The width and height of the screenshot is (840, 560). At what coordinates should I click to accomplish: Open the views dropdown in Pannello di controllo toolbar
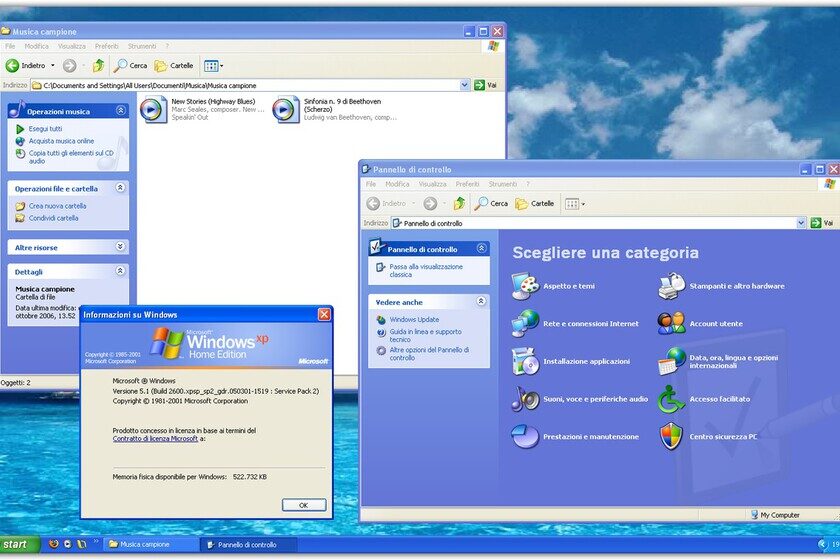click(x=575, y=204)
